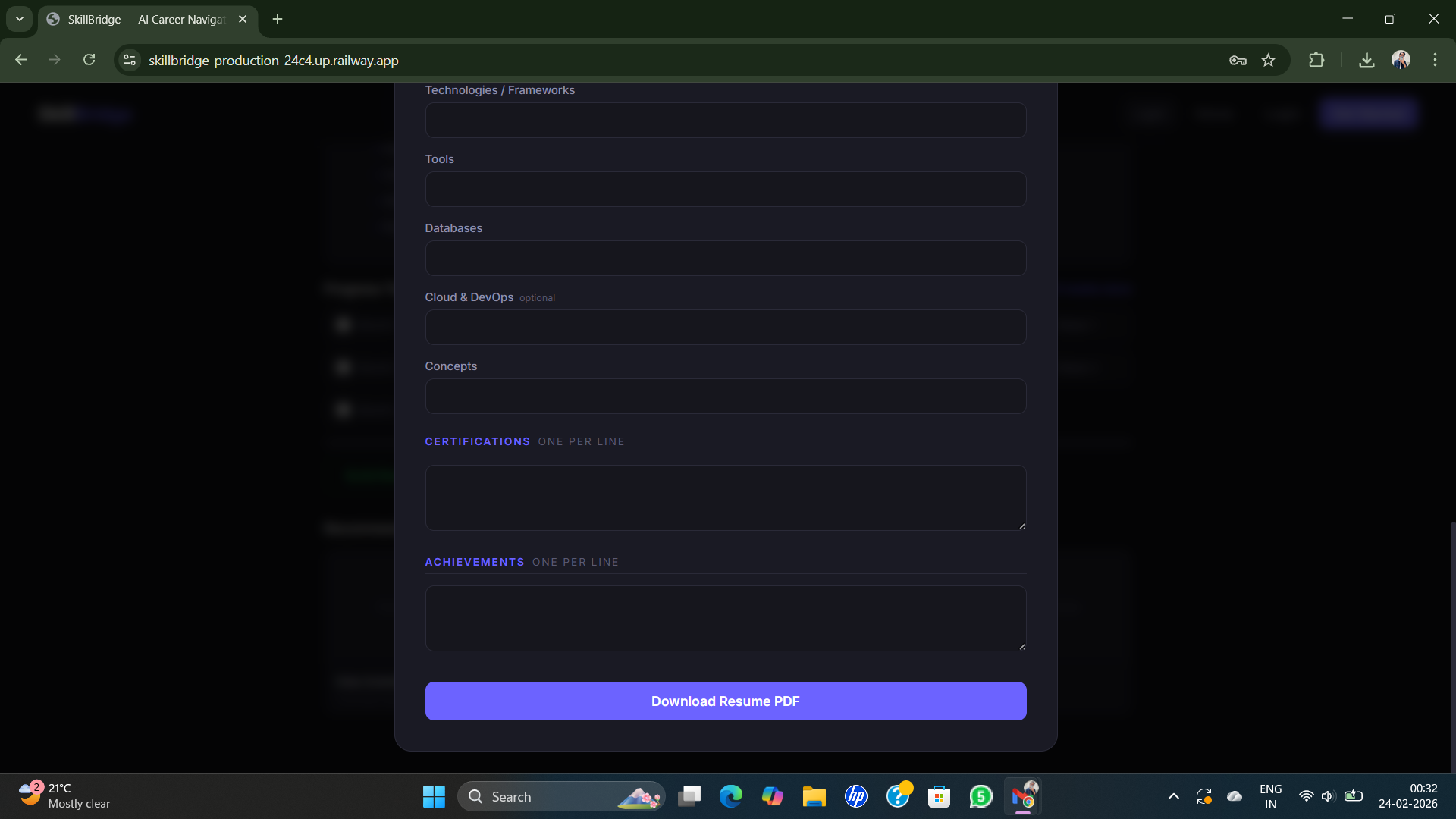View site information icon in address bar
The width and height of the screenshot is (1456, 819).
(130, 60)
